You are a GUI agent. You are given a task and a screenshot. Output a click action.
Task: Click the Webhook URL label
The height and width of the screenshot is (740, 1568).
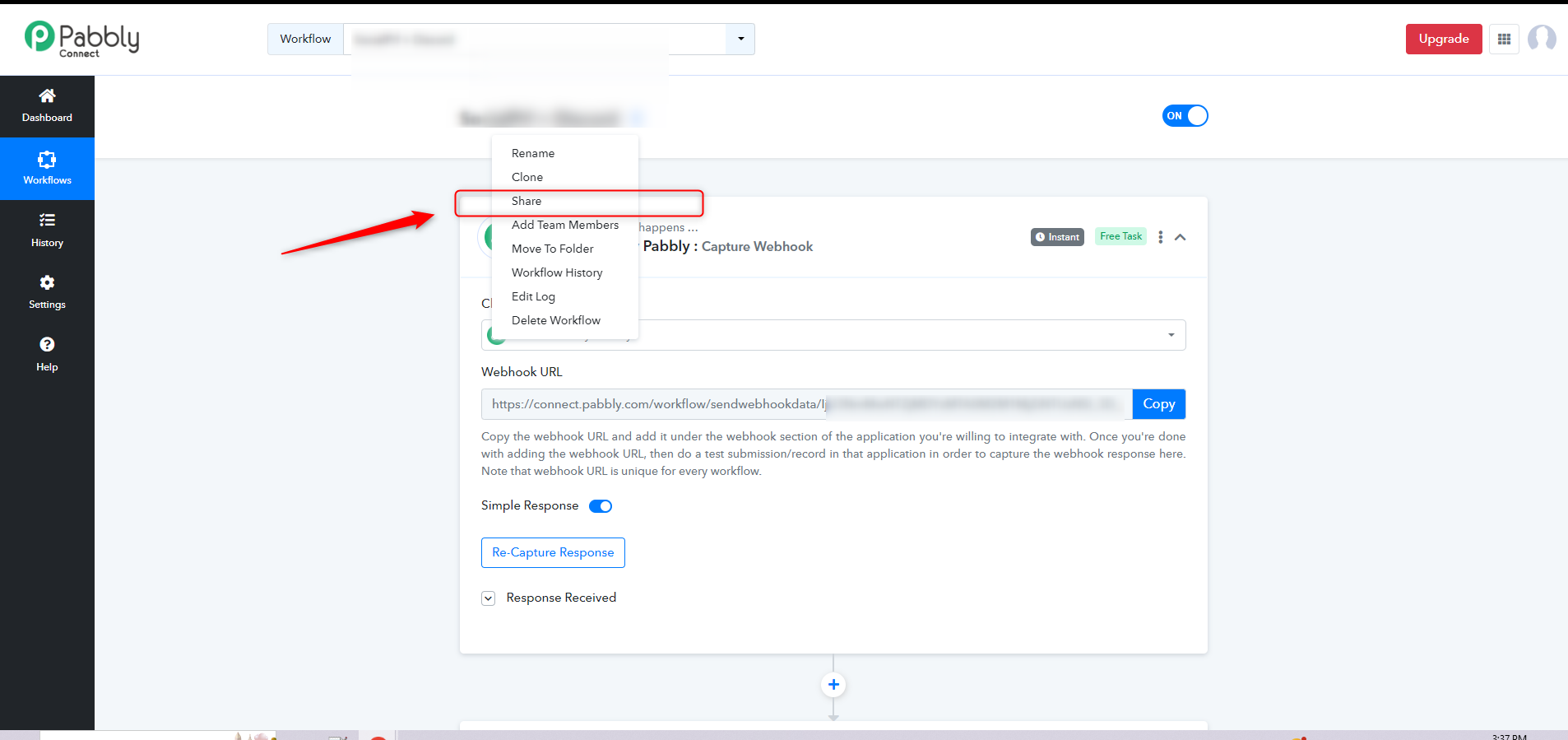pos(522,372)
